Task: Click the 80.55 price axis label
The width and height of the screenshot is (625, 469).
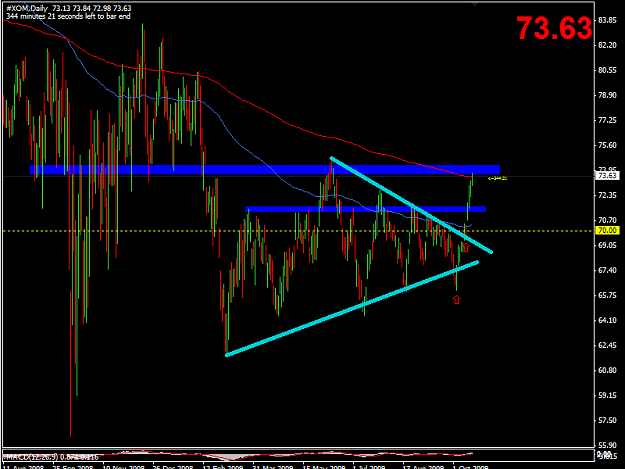Action: (x=607, y=70)
